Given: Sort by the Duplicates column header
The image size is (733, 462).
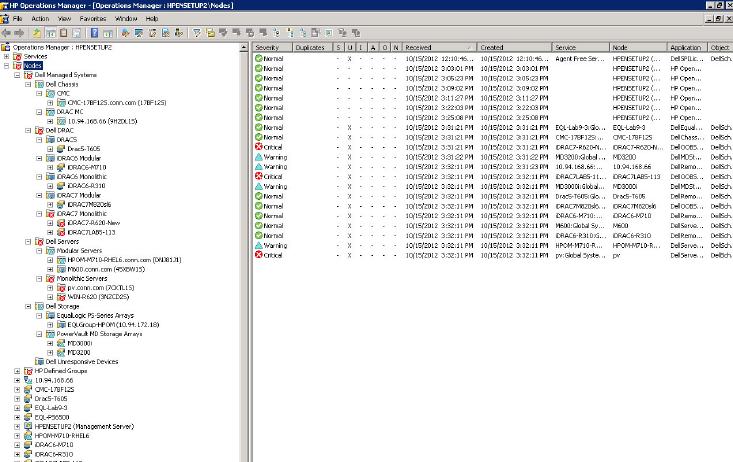Looking at the screenshot, I should click(x=312, y=47).
